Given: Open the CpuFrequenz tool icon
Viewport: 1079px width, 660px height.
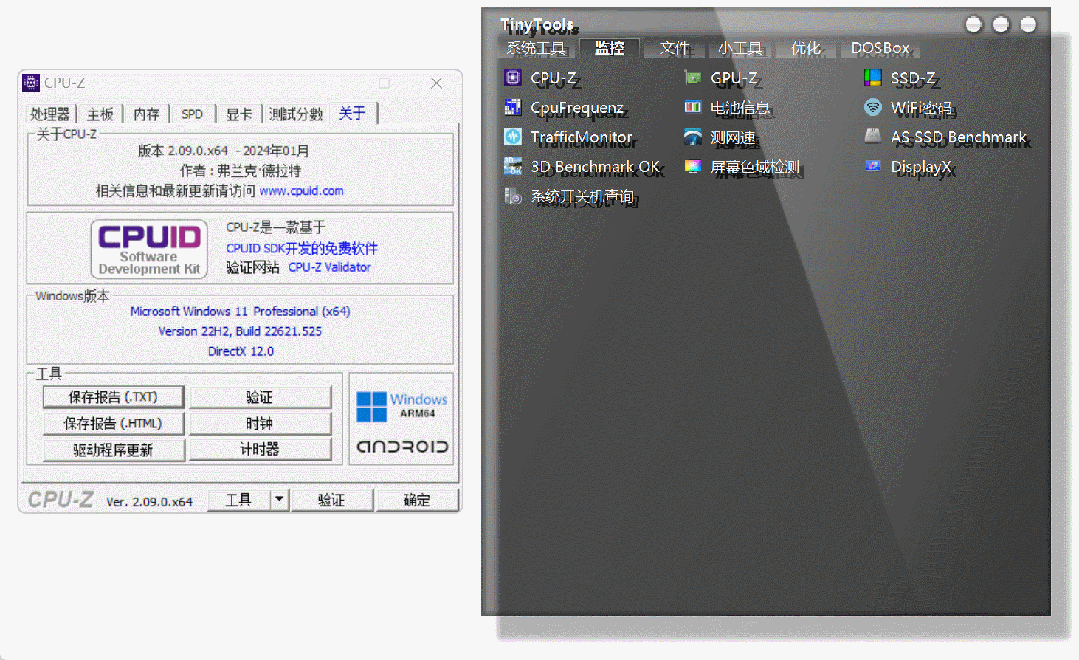Looking at the screenshot, I should [513, 107].
